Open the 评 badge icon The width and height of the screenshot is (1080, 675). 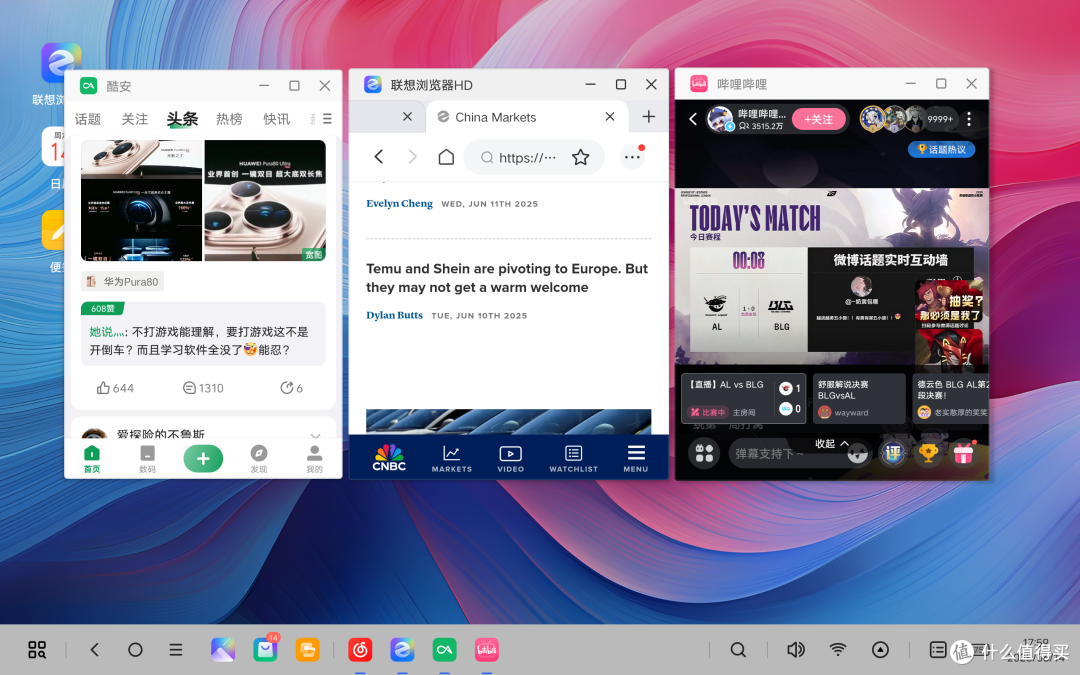click(893, 453)
